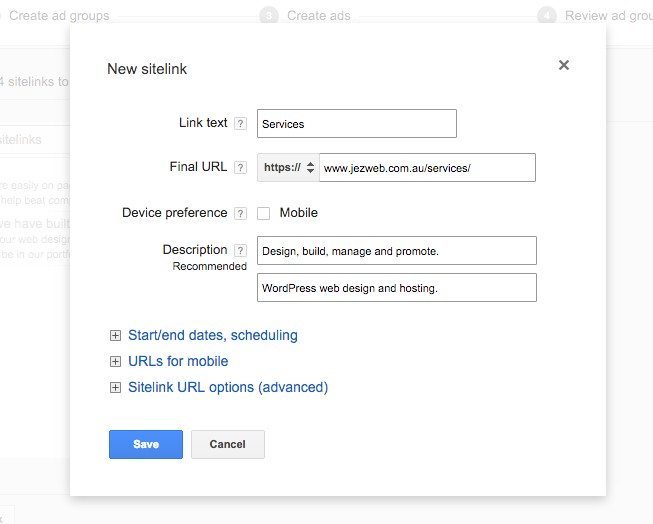Cancel the new sitelink dialog
Screen dimensions: 653x524
click(228, 445)
